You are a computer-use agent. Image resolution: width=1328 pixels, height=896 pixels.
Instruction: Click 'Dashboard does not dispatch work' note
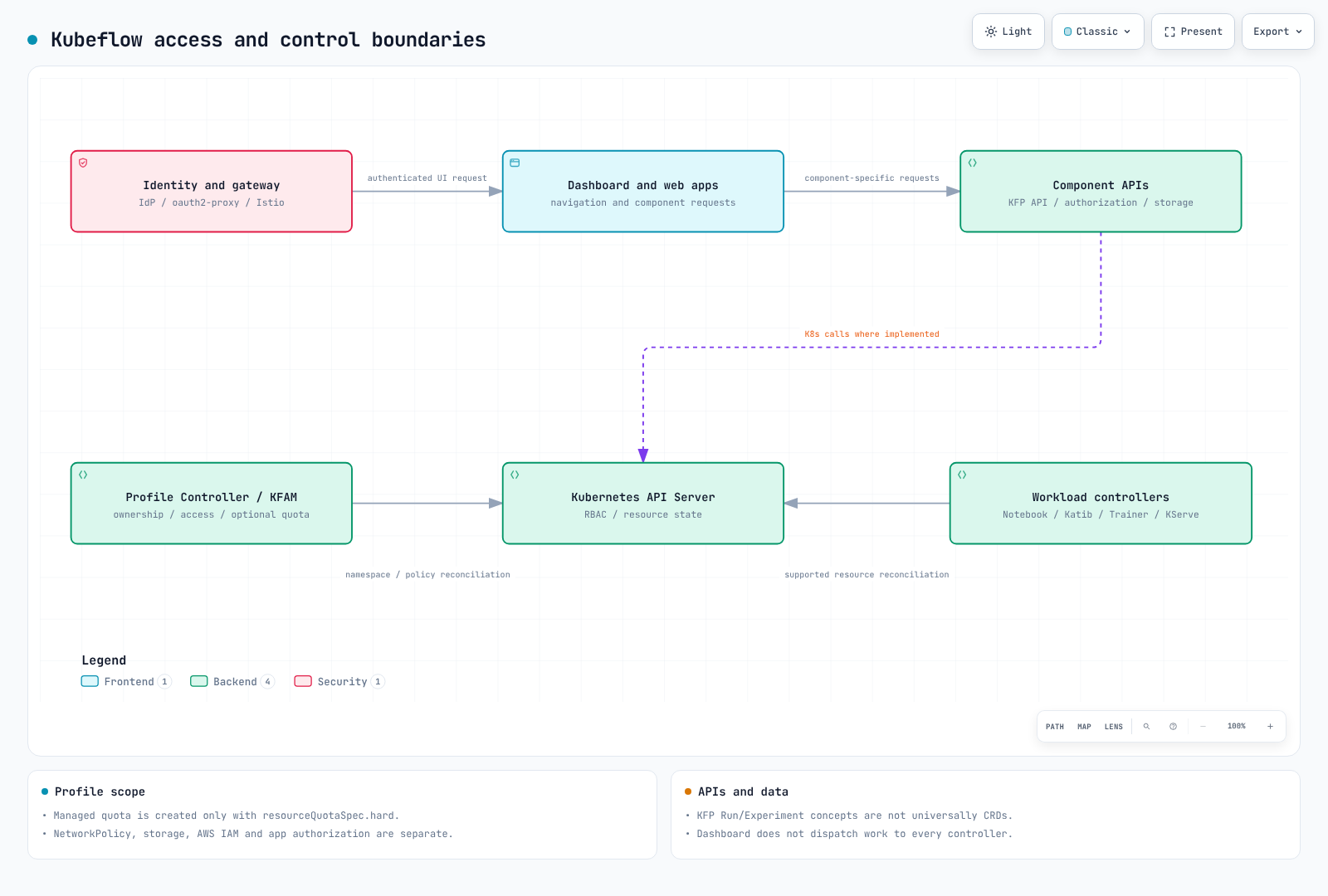click(x=855, y=834)
